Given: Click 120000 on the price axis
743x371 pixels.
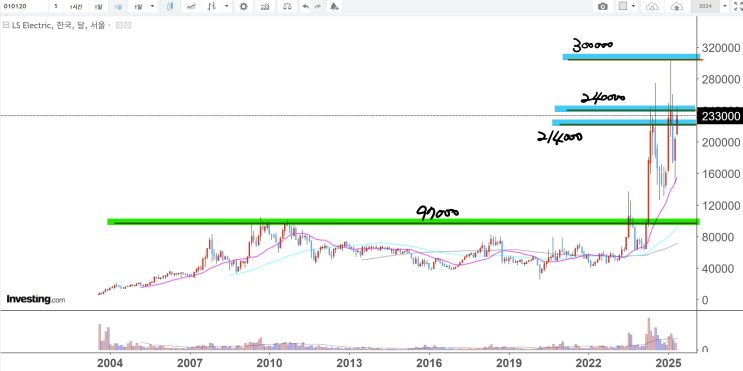Looking at the screenshot, I should [720, 206].
